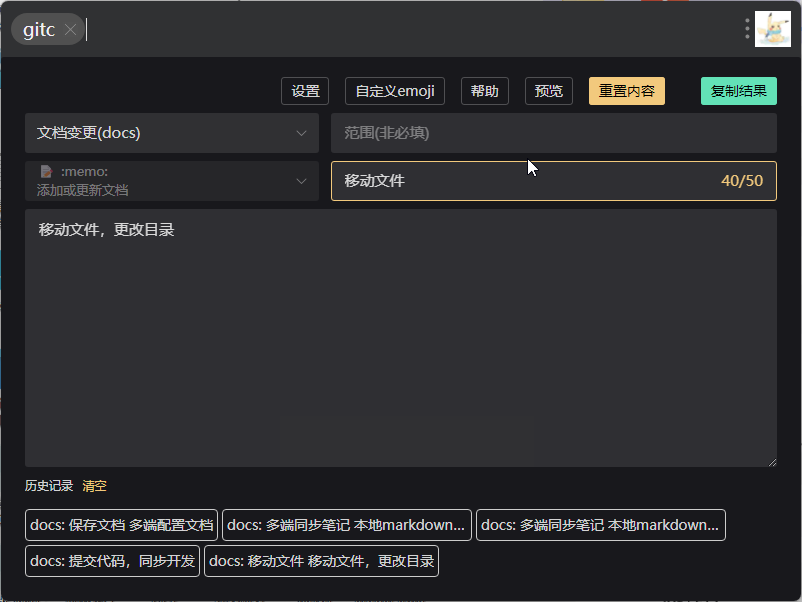Image resolution: width=802 pixels, height=602 pixels.
Task: Open 自定义emoji panel
Action: pos(395,91)
